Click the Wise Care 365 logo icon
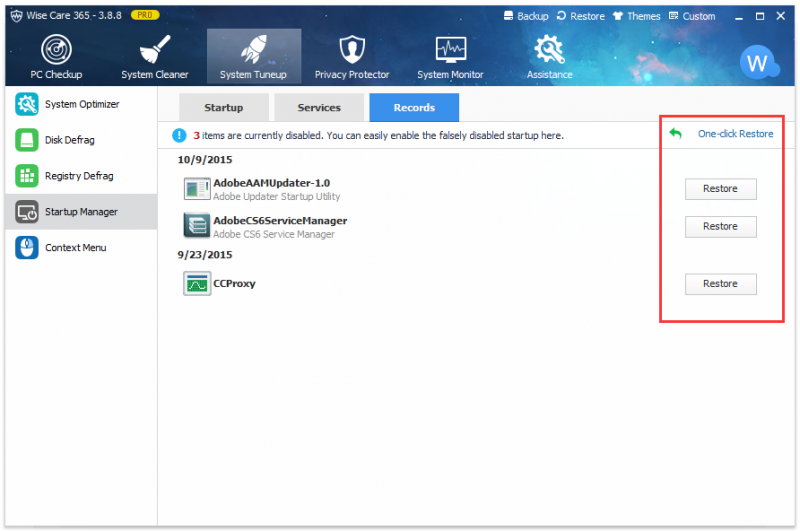Image resolution: width=800 pixels, height=531 pixels. click(16, 16)
